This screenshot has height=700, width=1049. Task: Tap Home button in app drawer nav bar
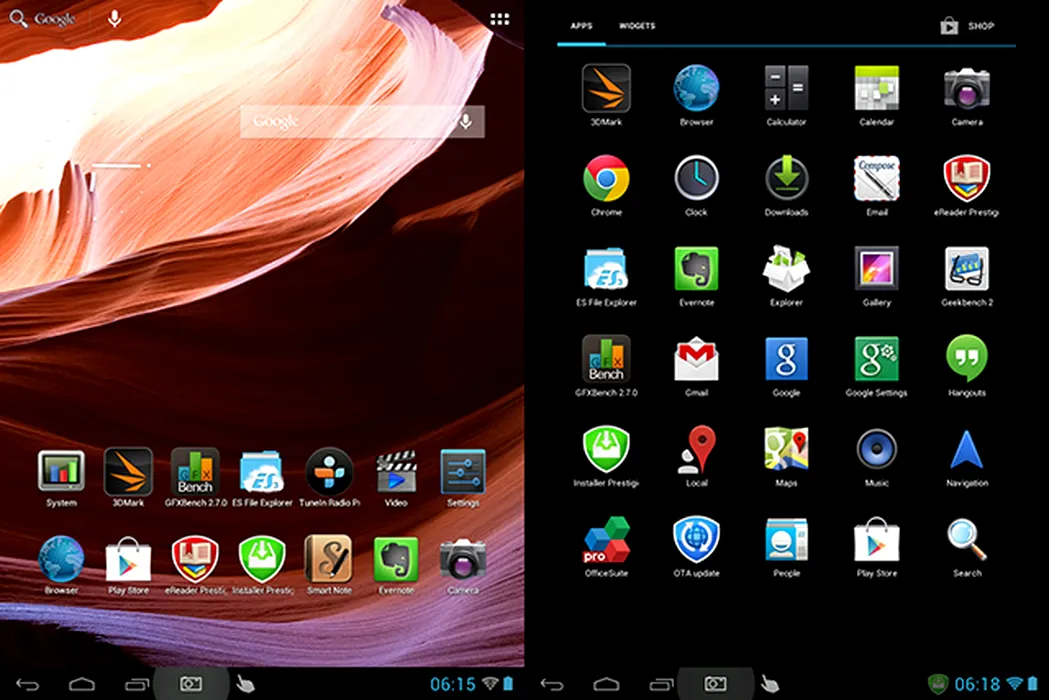[x=606, y=684]
